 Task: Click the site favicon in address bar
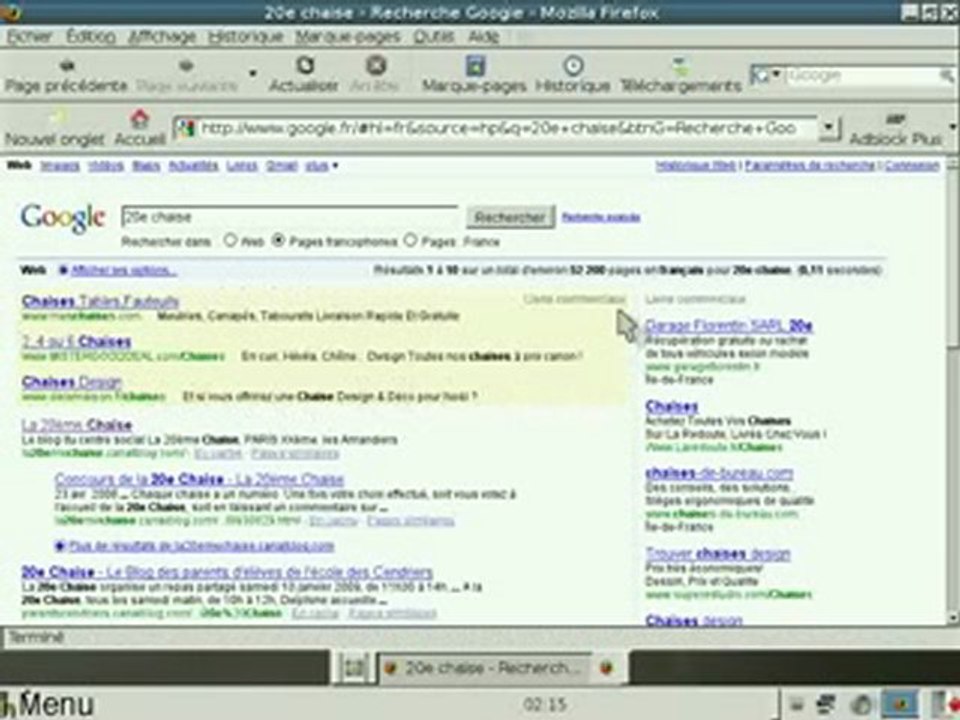(x=186, y=128)
